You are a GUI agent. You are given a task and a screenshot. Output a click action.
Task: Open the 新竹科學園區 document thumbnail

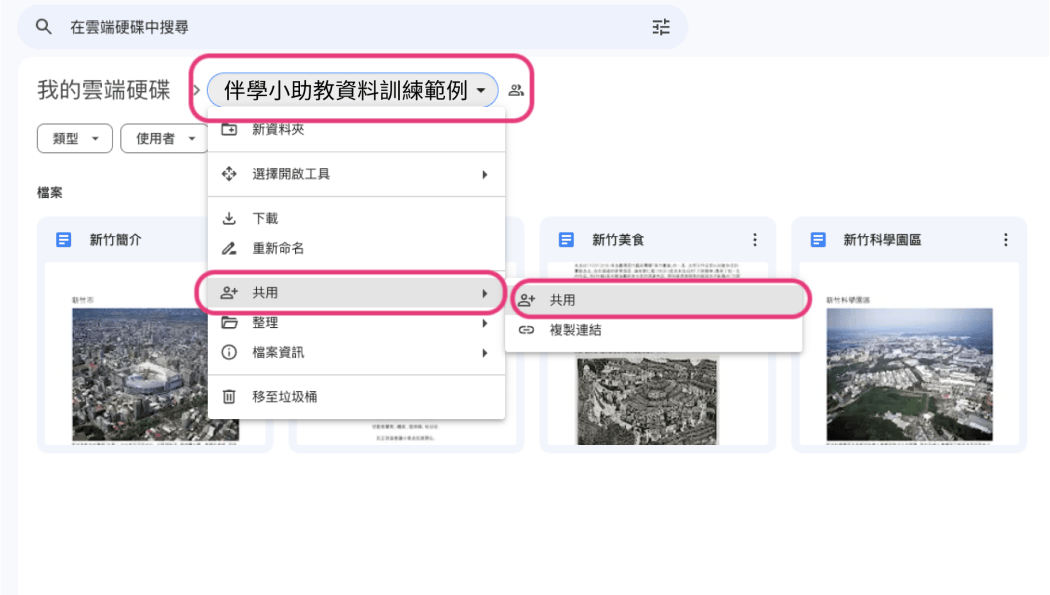(x=909, y=353)
